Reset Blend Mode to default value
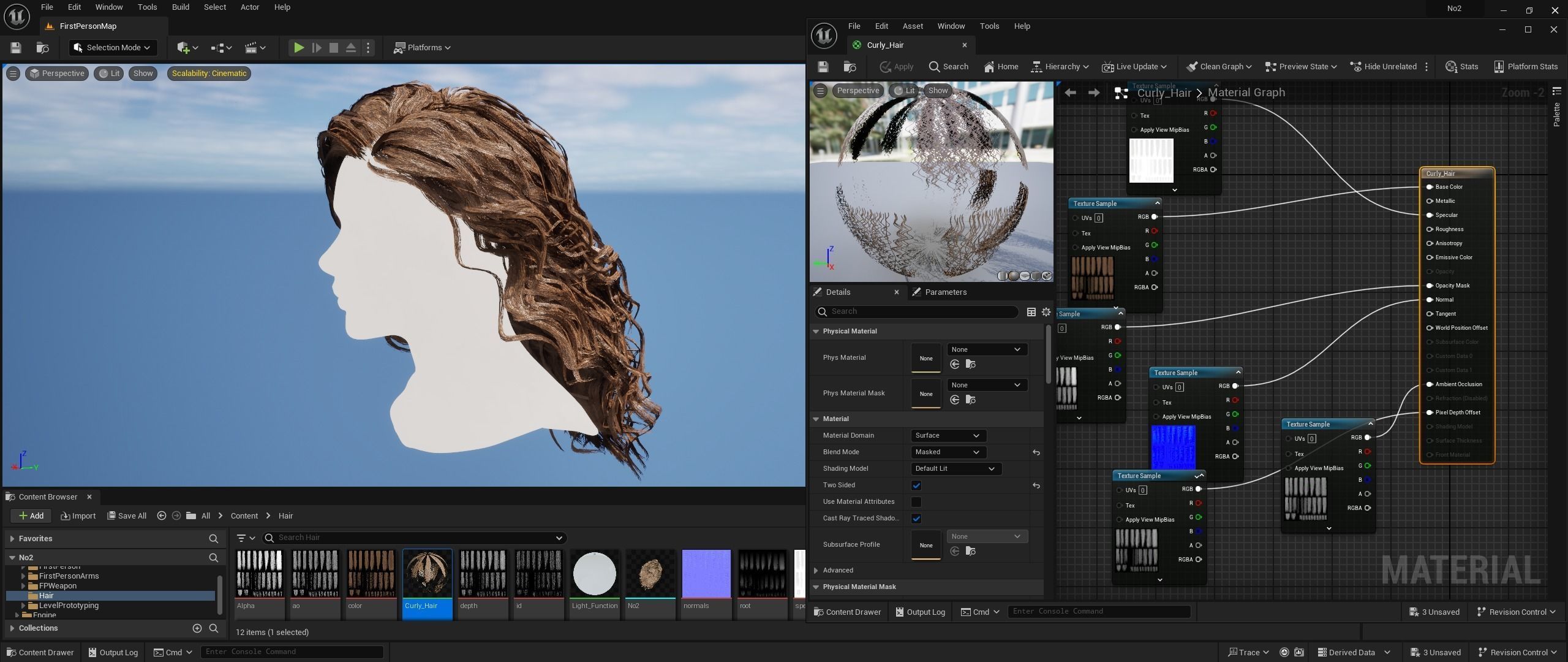The width and height of the screenshot is (1568, 662). tap(1036, 452)
